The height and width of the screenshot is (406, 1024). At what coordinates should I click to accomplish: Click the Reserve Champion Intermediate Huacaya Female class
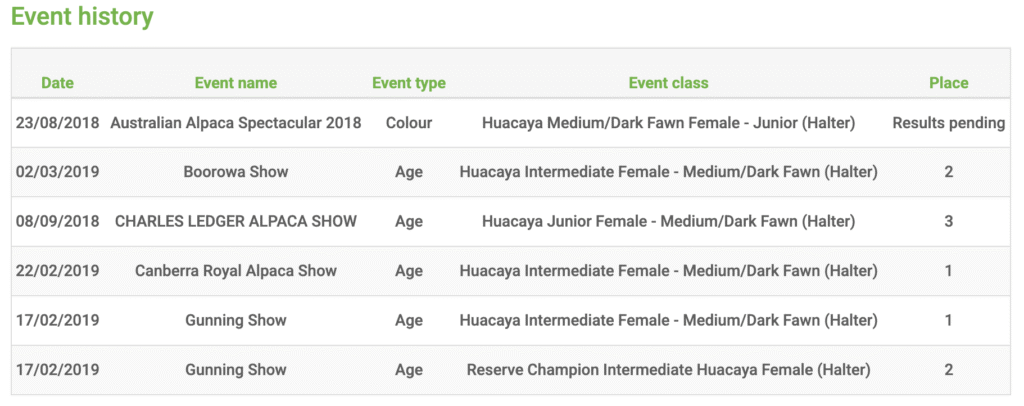point(668,370)
